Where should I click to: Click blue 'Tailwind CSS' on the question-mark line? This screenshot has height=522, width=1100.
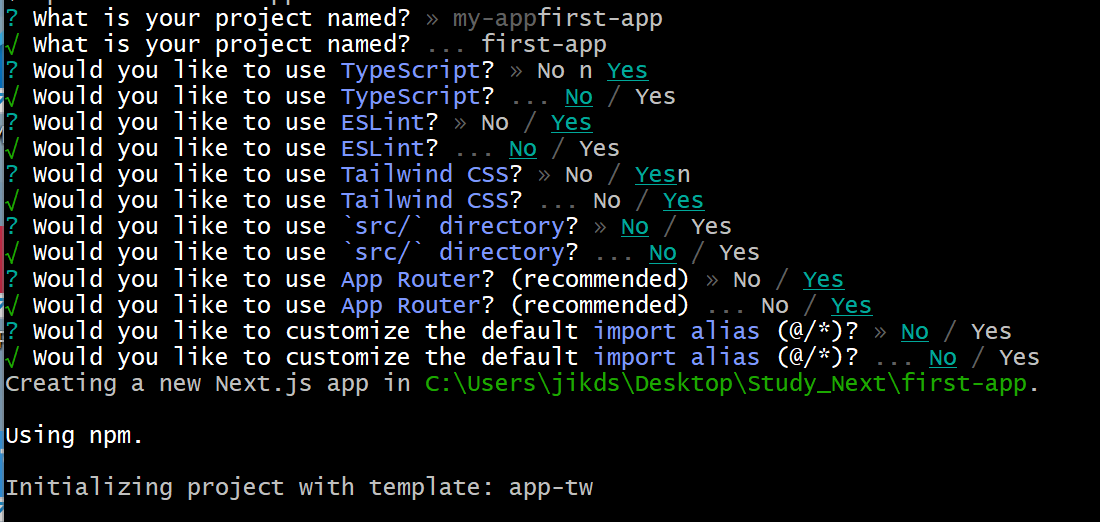(424, 175)
